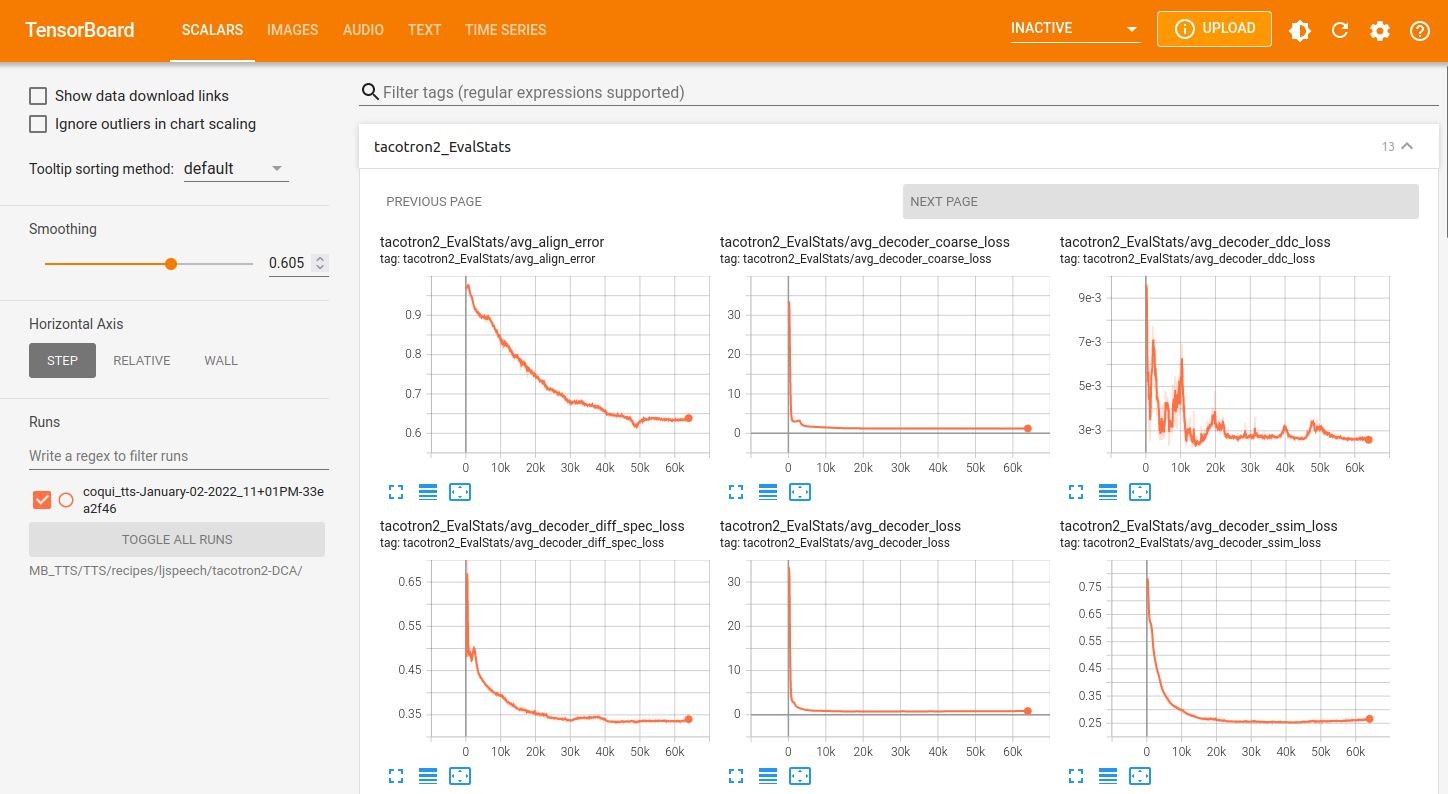Click TOGGLE ALL RUNS button

[177, 539]
